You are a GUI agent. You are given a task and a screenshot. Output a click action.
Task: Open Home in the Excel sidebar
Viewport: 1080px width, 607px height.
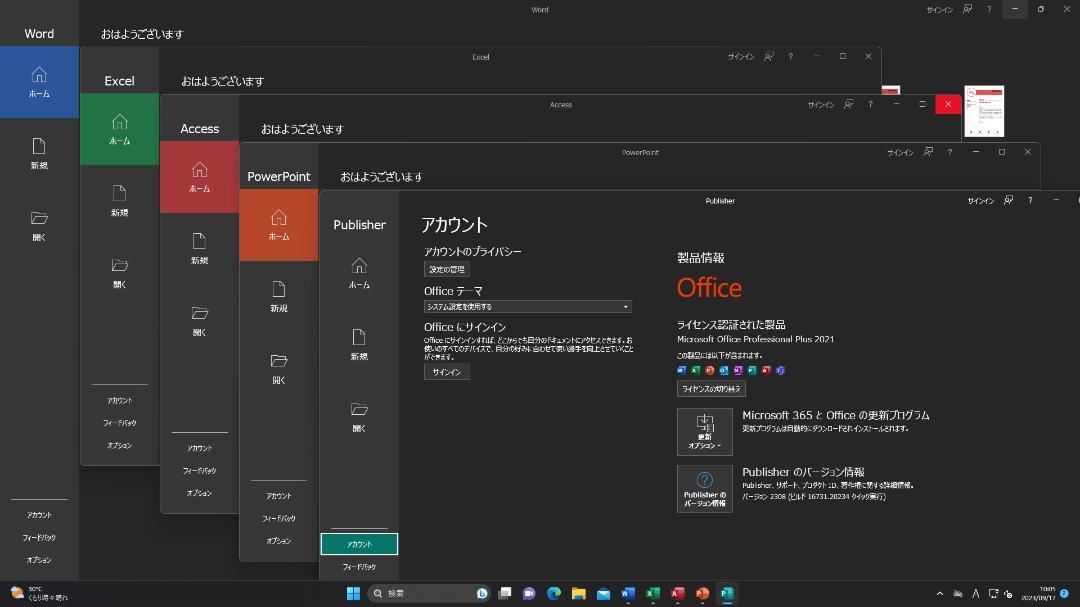point(119,129)
